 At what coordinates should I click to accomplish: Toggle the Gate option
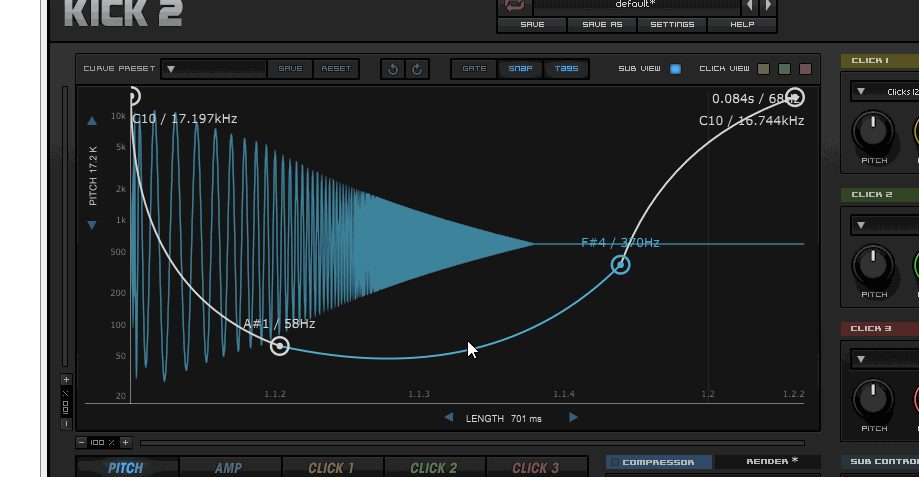(x=474, y=69)
